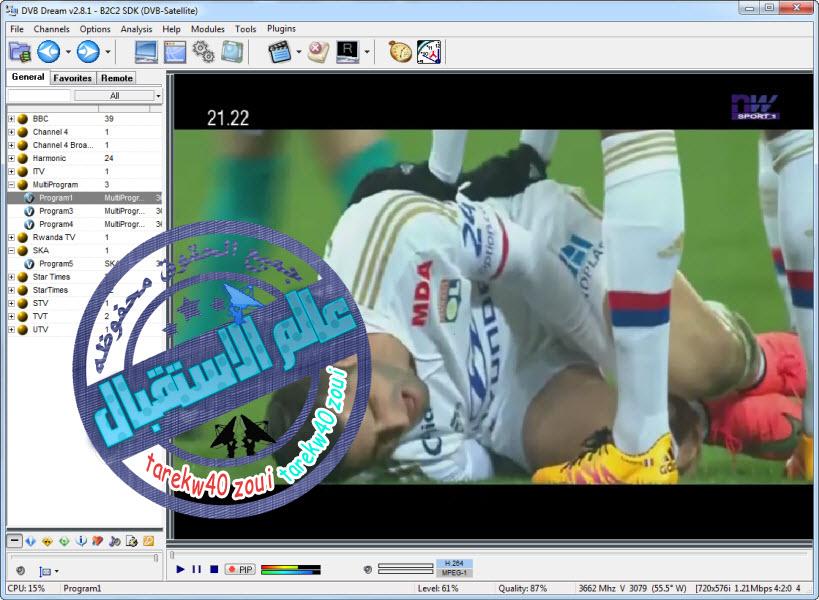Open settings with the gears icon
This screenshot has width=819, height=600.
(x=203, y=52)
